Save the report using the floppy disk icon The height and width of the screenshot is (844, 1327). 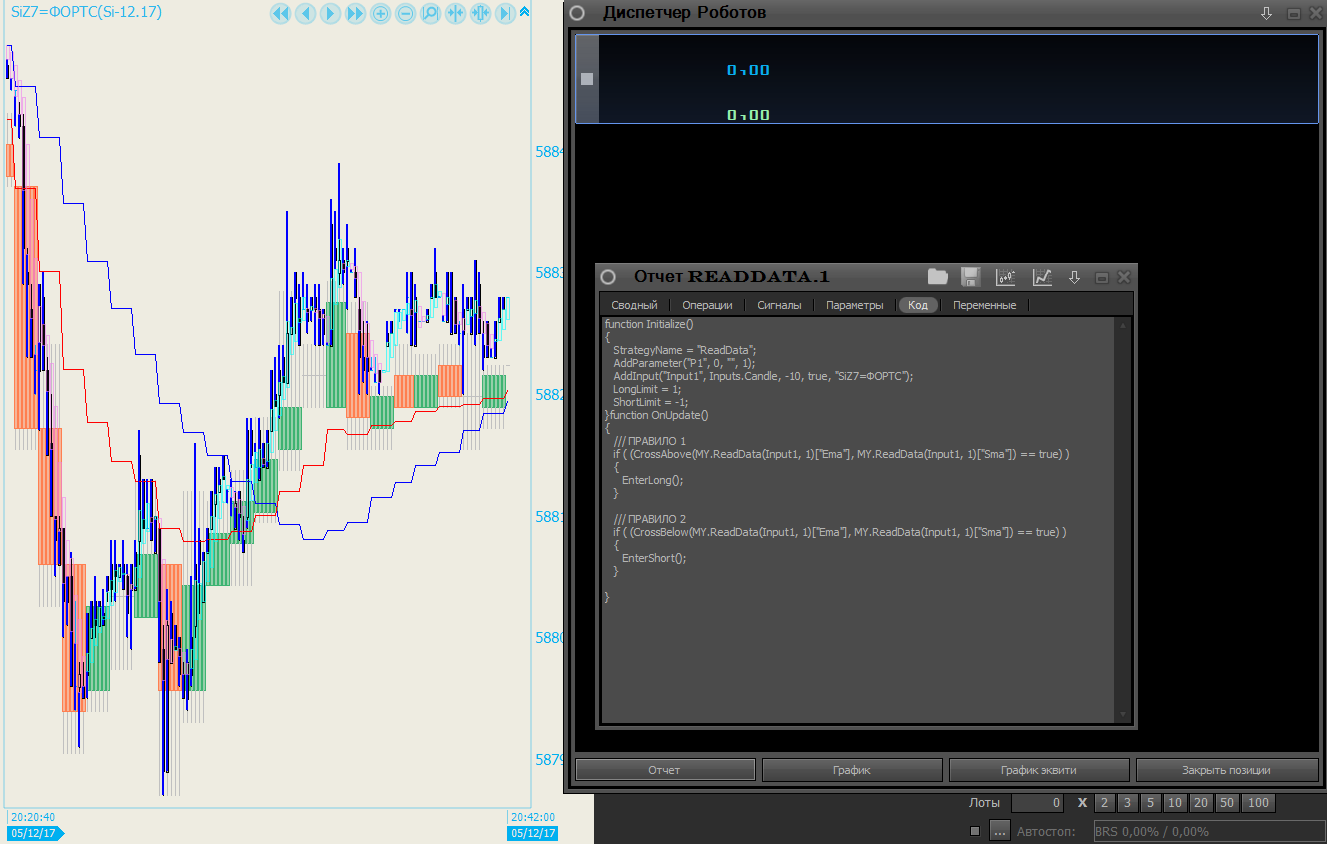970,277
